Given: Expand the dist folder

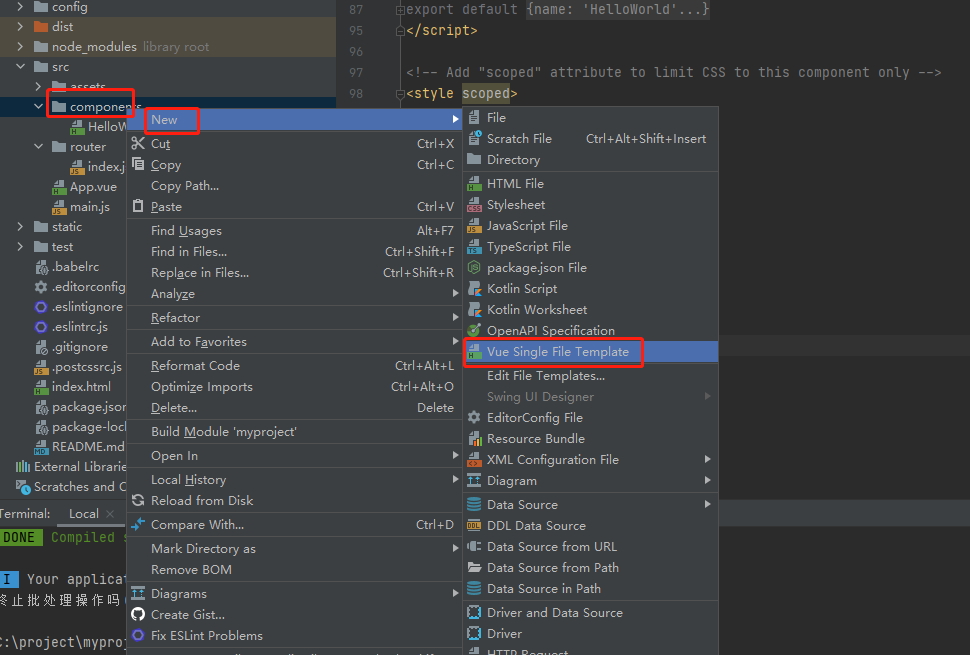Looking at the screenshot, I should click(20, 27).
